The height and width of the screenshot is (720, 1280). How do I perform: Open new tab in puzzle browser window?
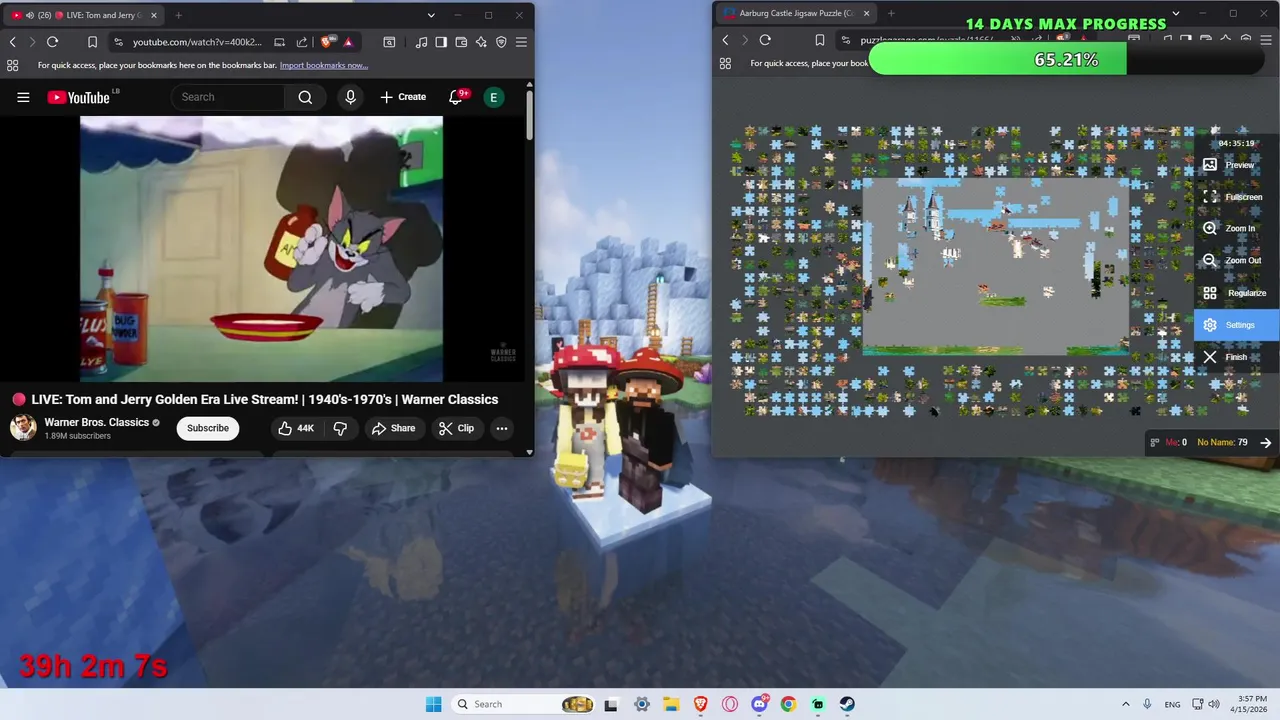click(x=891, y=13)
